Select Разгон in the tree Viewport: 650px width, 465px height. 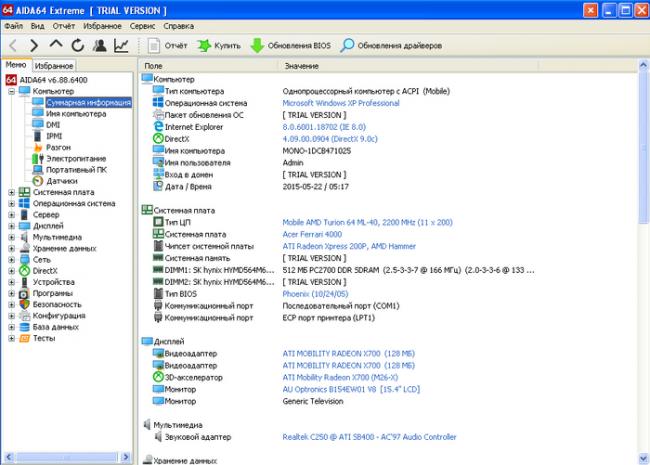click(x=58, y=147)
